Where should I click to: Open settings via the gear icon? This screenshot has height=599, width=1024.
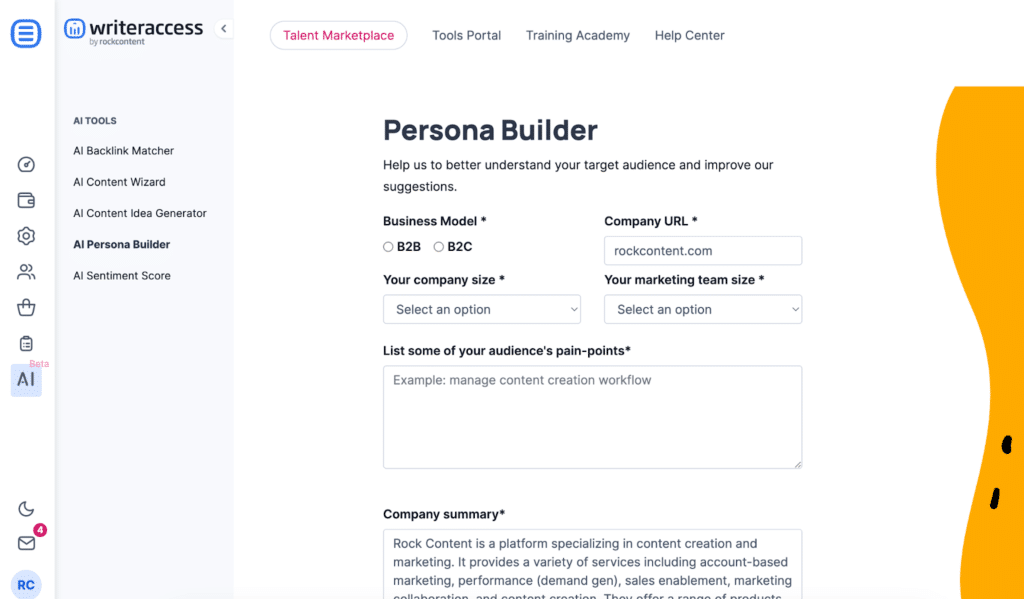click(x=26, y=236)
